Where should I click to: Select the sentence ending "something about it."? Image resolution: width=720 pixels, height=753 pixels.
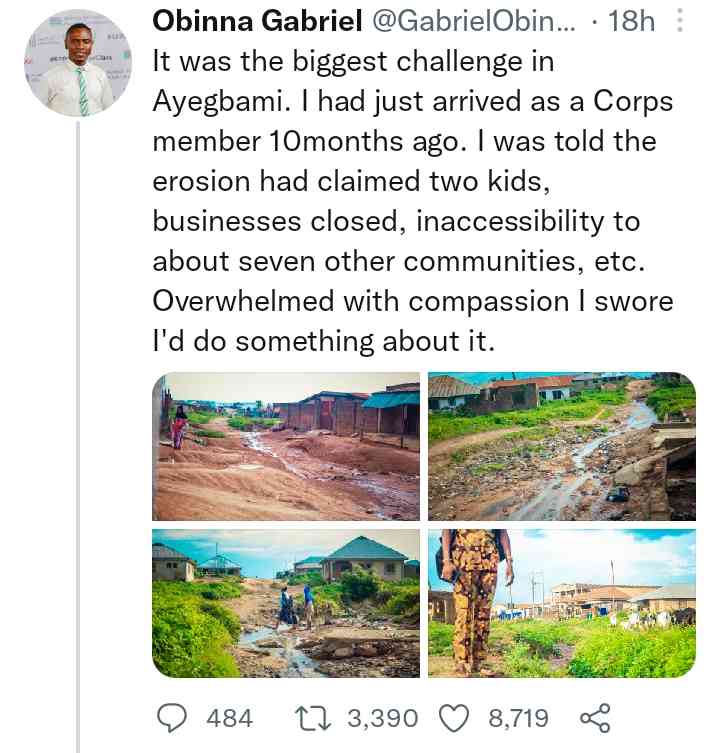coord(324,341)
